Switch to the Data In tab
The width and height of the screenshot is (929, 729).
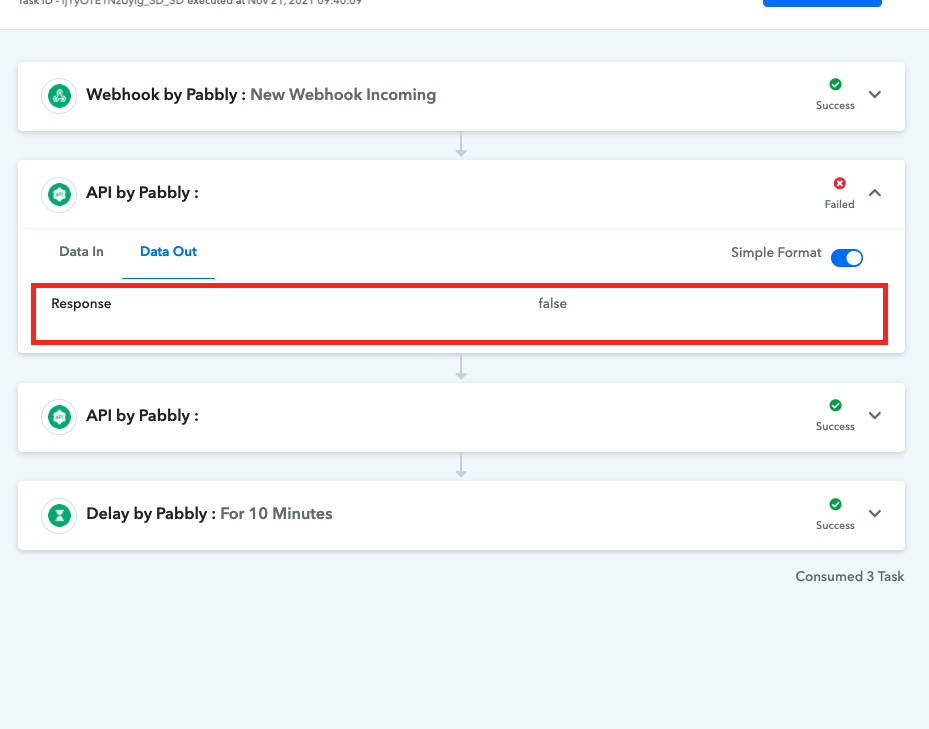81,251
